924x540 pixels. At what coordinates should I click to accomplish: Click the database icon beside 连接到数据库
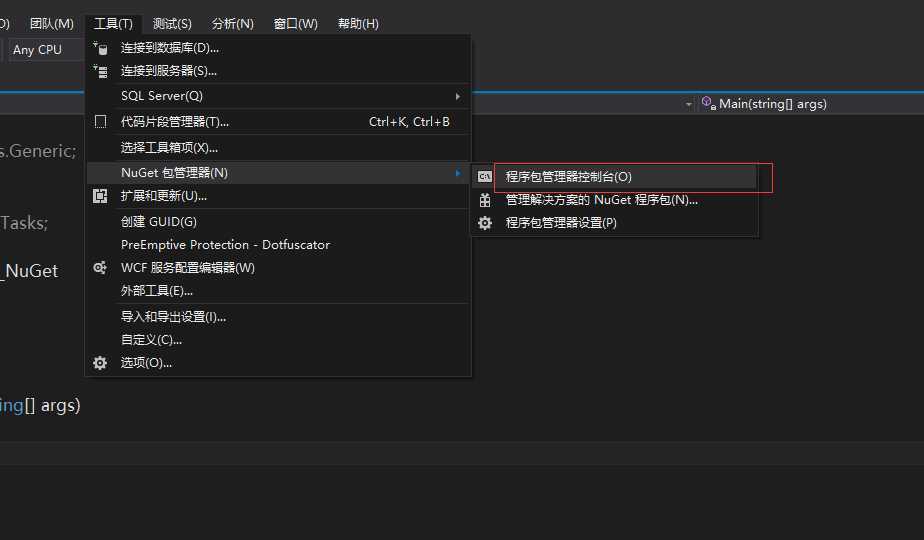101,48
